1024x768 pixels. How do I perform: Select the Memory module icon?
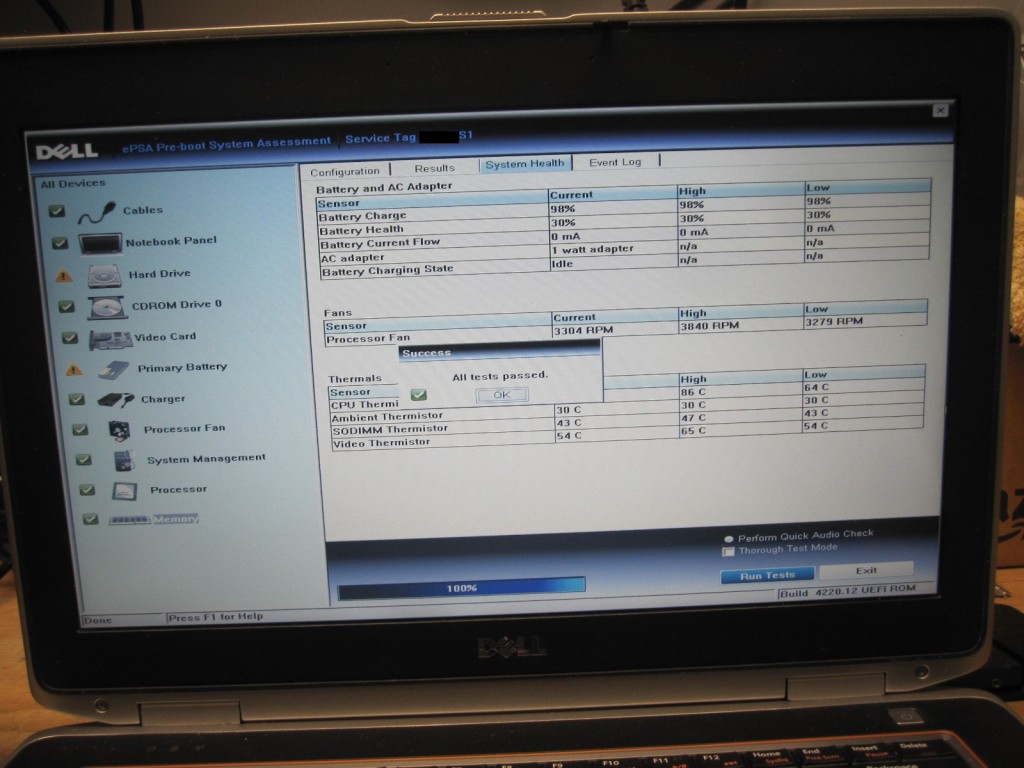130,520
